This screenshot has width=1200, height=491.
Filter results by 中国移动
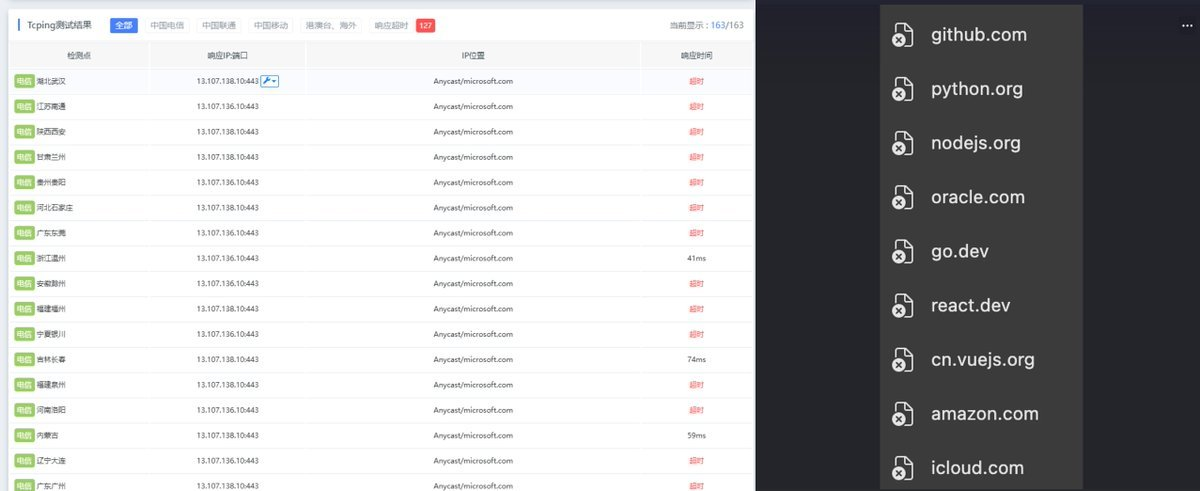click(x=270, y=26)
